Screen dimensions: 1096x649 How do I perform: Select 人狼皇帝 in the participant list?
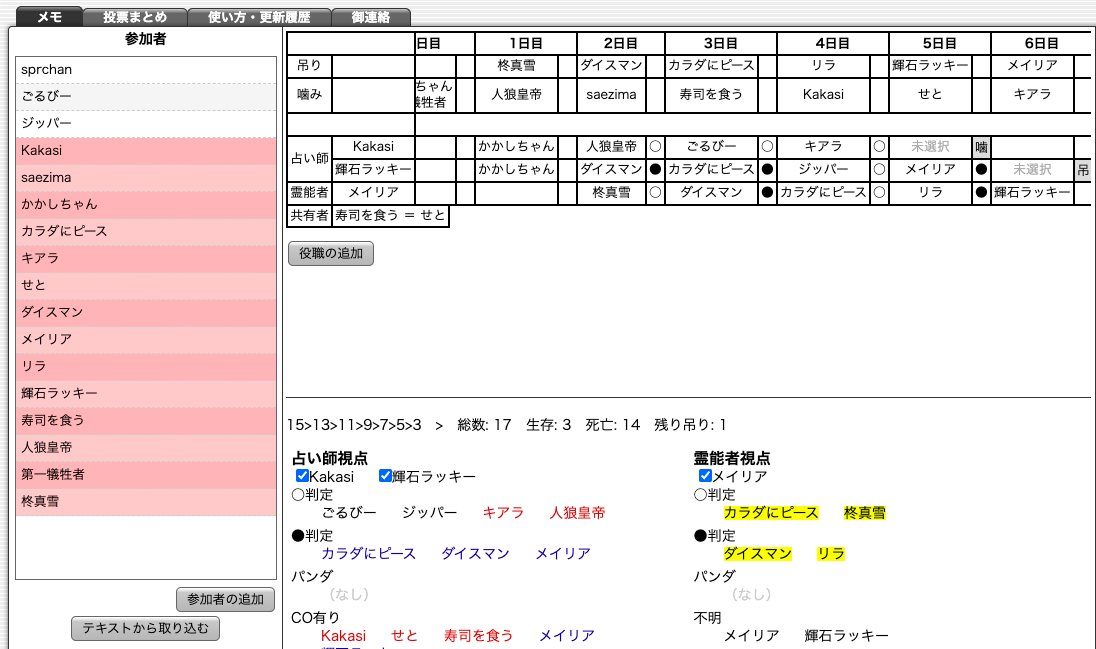(x=145, y=448)
